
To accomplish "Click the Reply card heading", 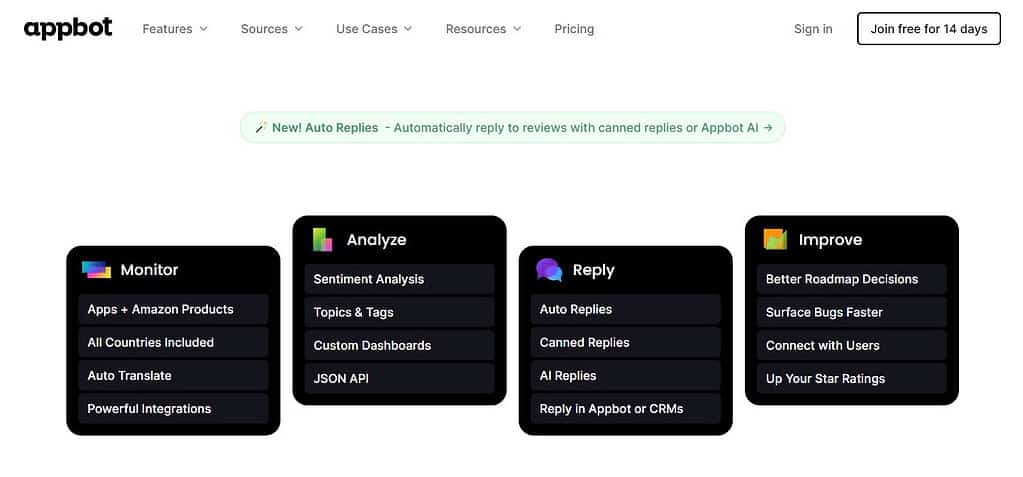I will (594, 270).
